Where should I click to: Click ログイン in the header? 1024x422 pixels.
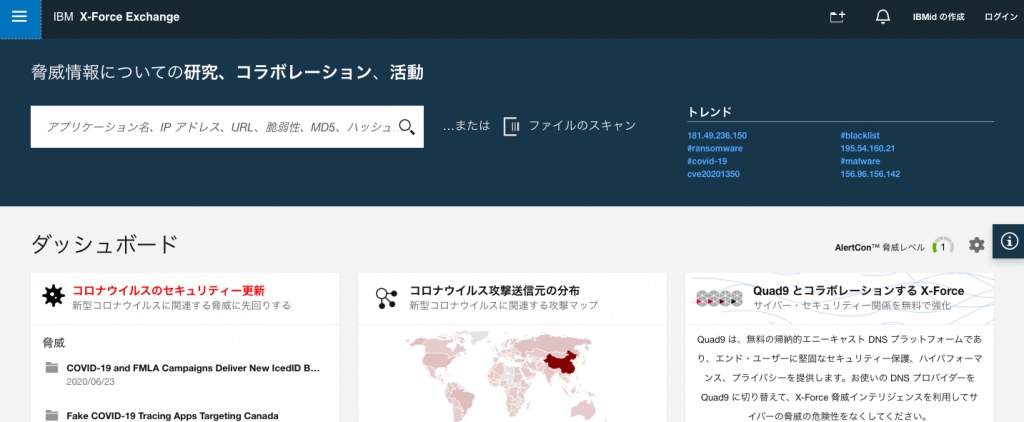point(1000,18)
